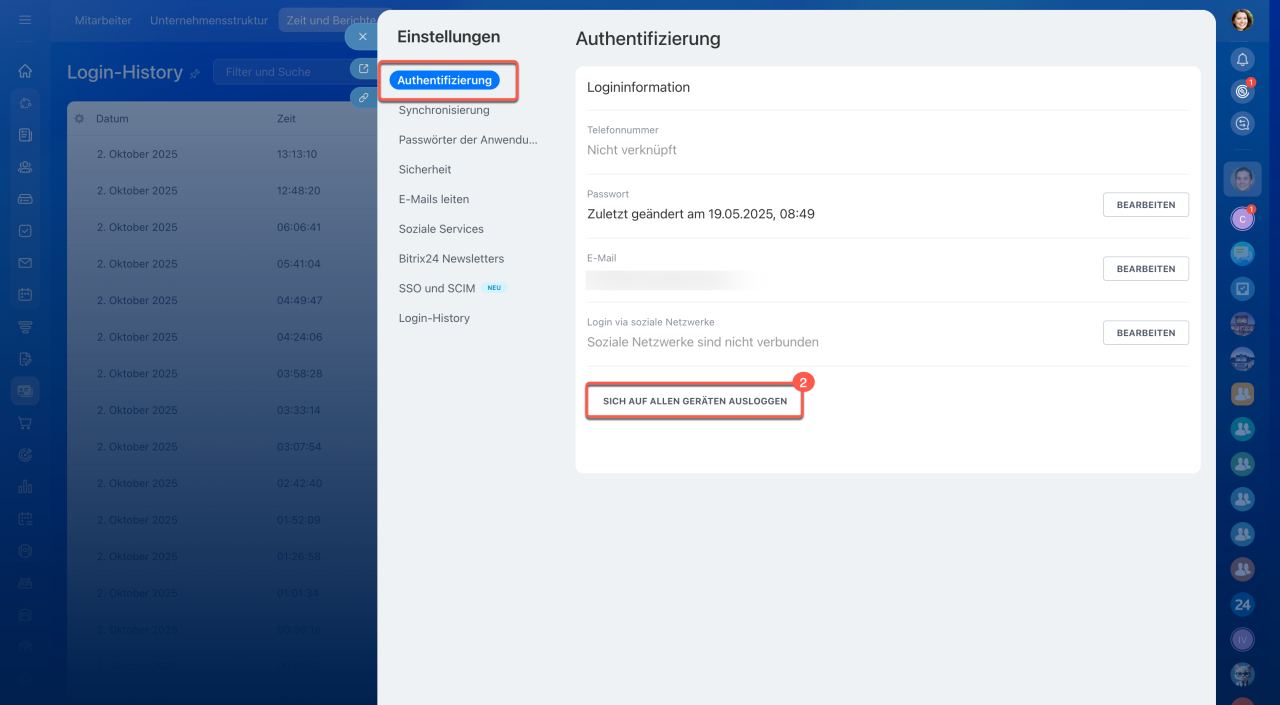Open the shopping cart icon in sidebar
1280x705 pixels.
click(x=25, y=423)
